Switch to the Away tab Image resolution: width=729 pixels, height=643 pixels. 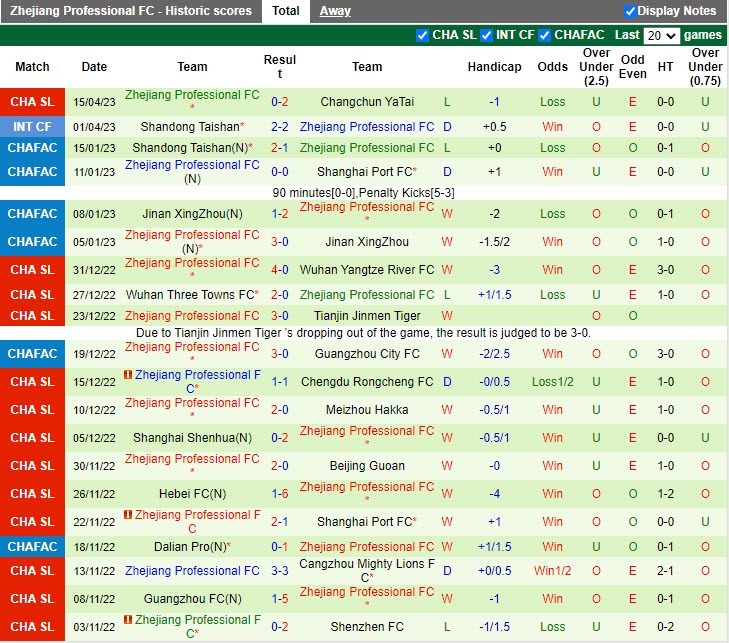335,11
